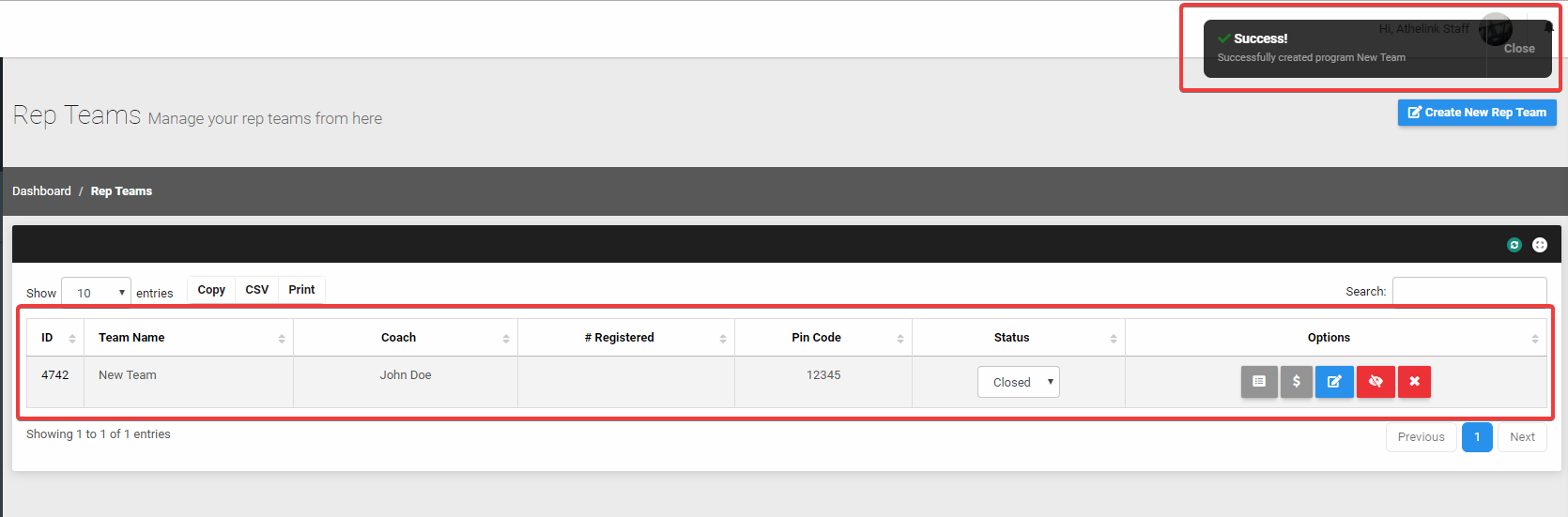The image size is (1568, 517).
Task: Click the Copy export button
Action: (211, 290)
